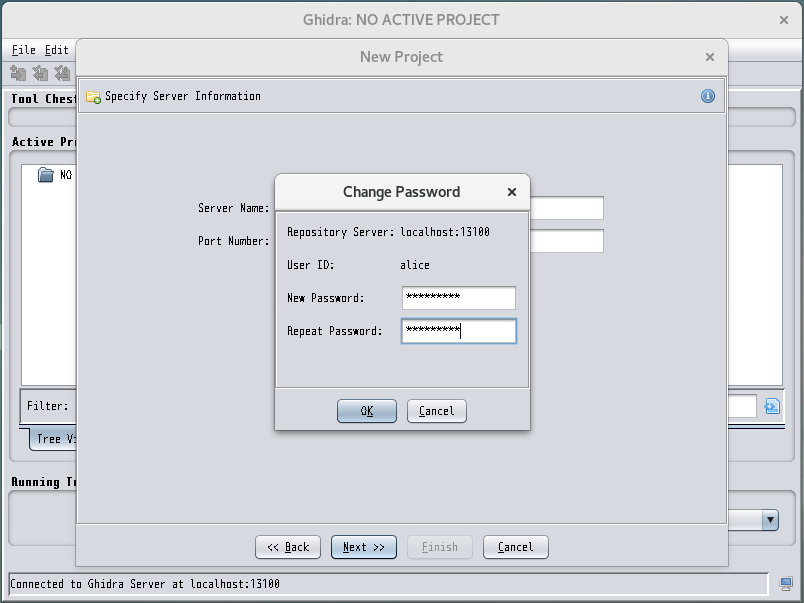Open the info help icon in New Project
Image resolution: width=804 pixels, height=603 pixels.
[708, 96]
